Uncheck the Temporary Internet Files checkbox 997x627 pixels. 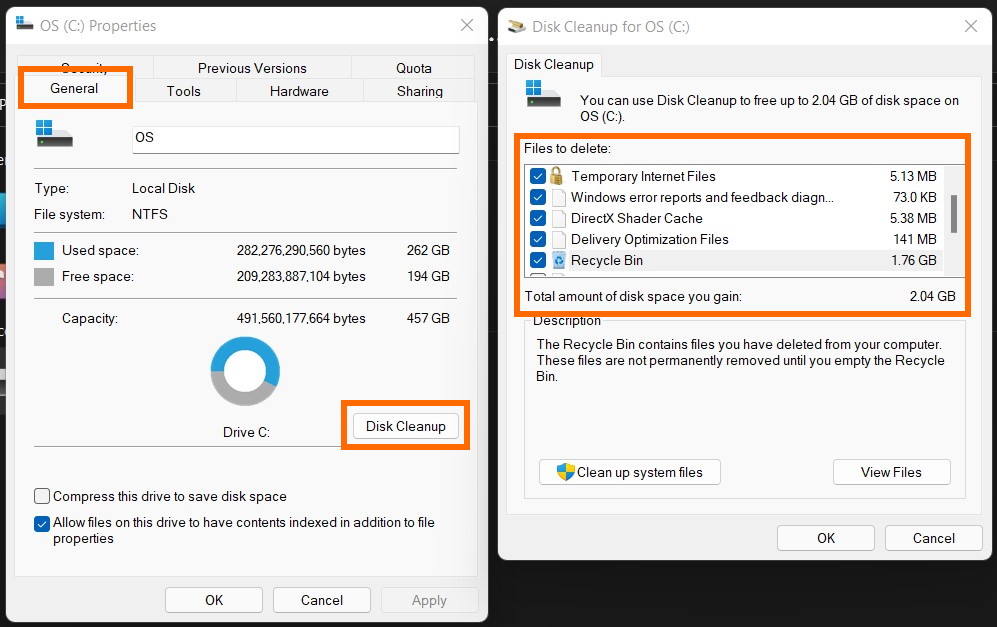pos(537,176)
